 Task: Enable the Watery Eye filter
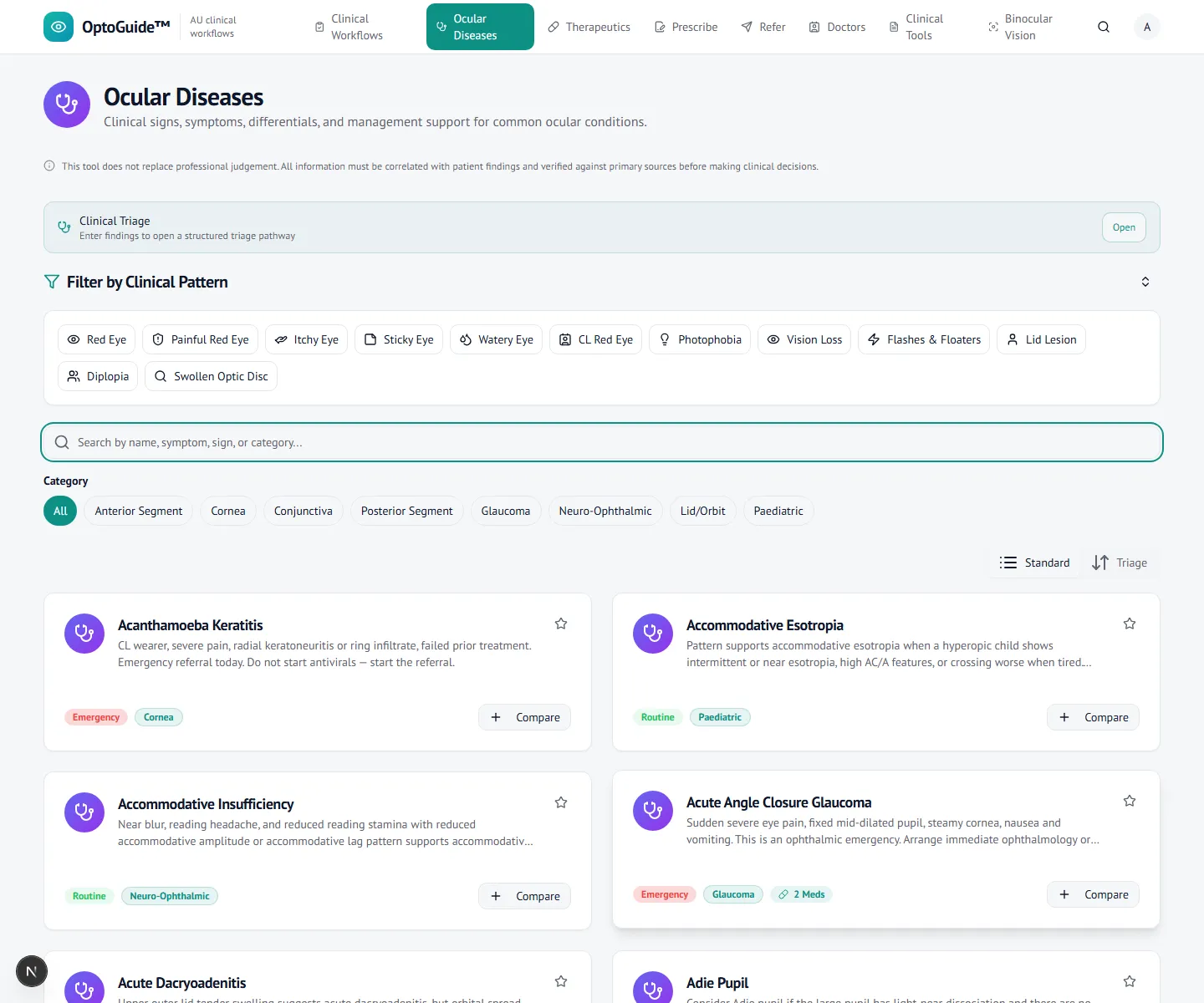(497, 339)
